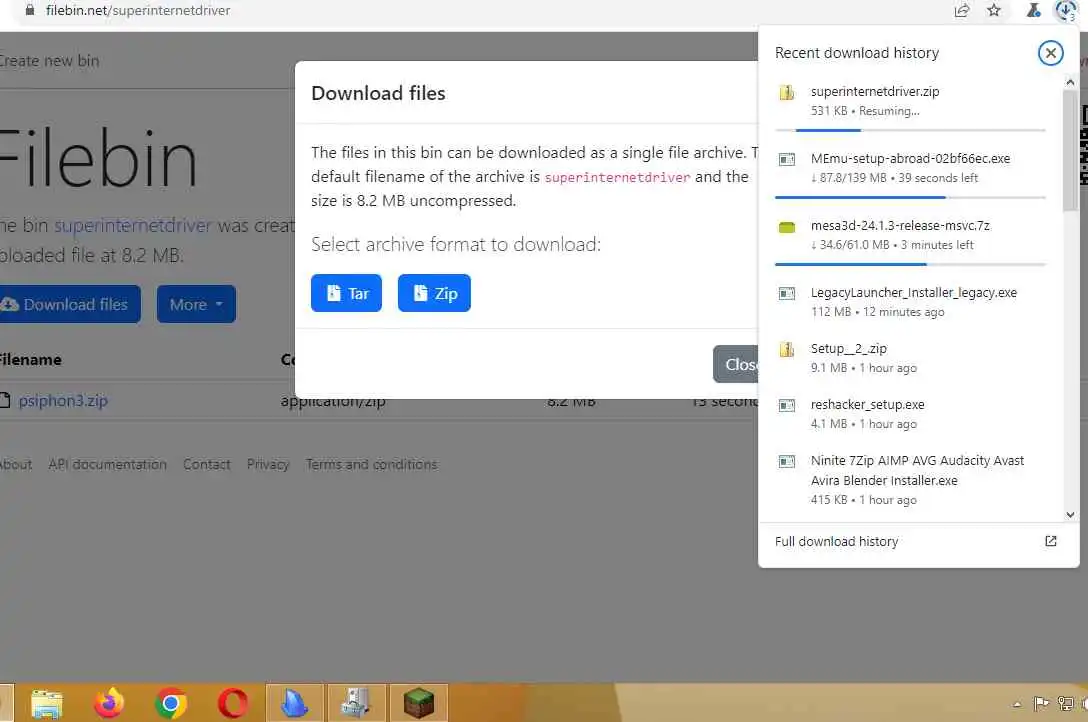Open the installer app in taskbar
The height and width of the screenshot is (722, 1088).
pyautogui.click(x=357, y=703)
